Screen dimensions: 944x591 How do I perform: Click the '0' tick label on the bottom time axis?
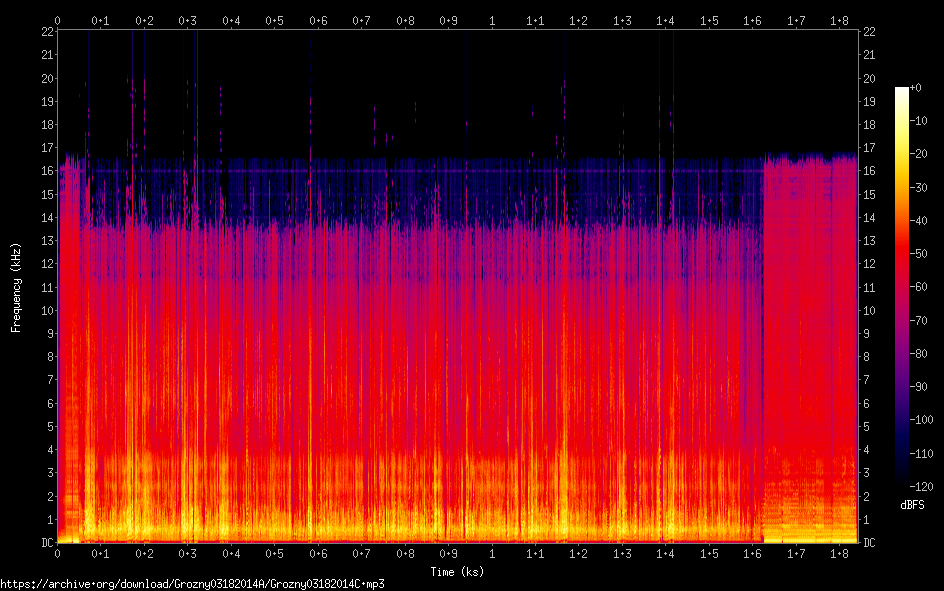[x=57, y=554]
